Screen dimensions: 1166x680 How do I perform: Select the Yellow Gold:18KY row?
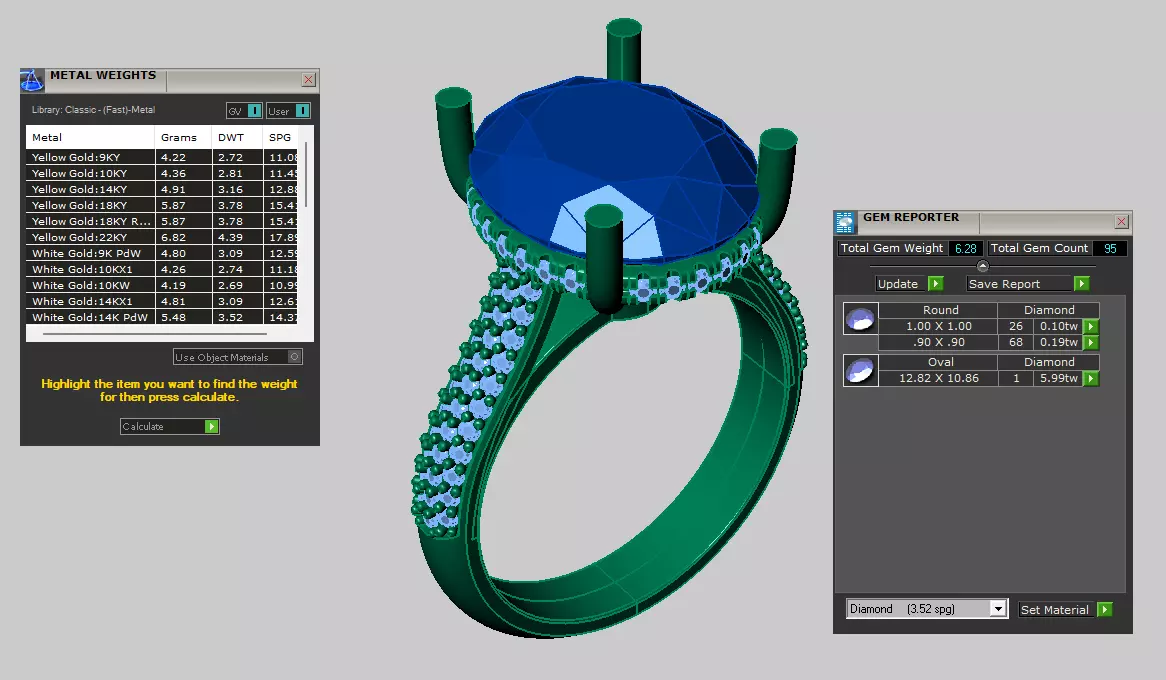(161, 205)
